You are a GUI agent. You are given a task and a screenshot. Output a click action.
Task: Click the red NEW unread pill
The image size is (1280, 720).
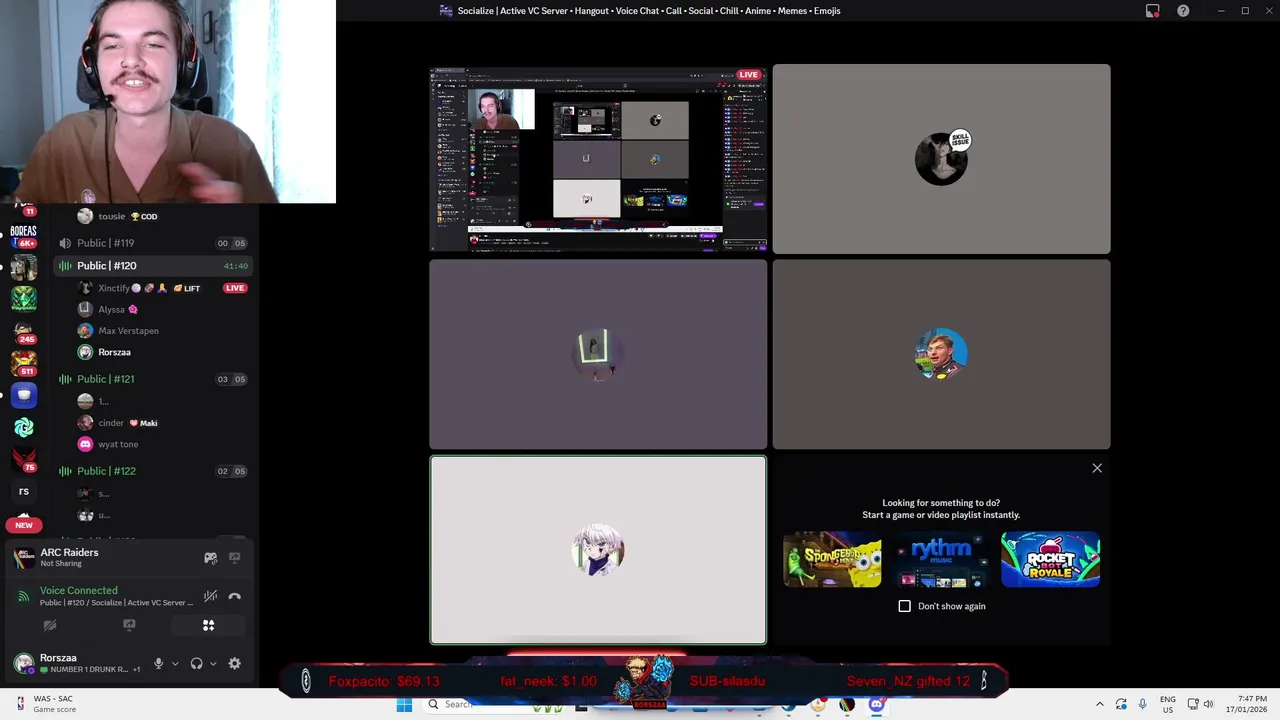coord(24,525)
